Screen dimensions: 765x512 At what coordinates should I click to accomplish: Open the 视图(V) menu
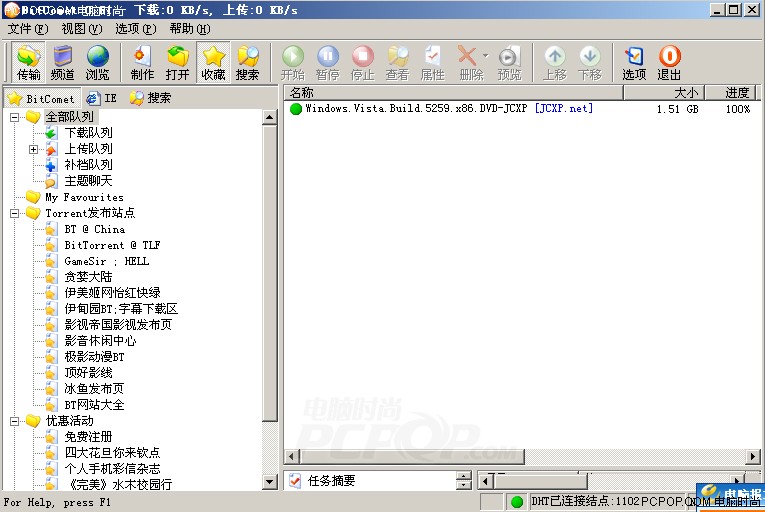(x=81, y=29)
